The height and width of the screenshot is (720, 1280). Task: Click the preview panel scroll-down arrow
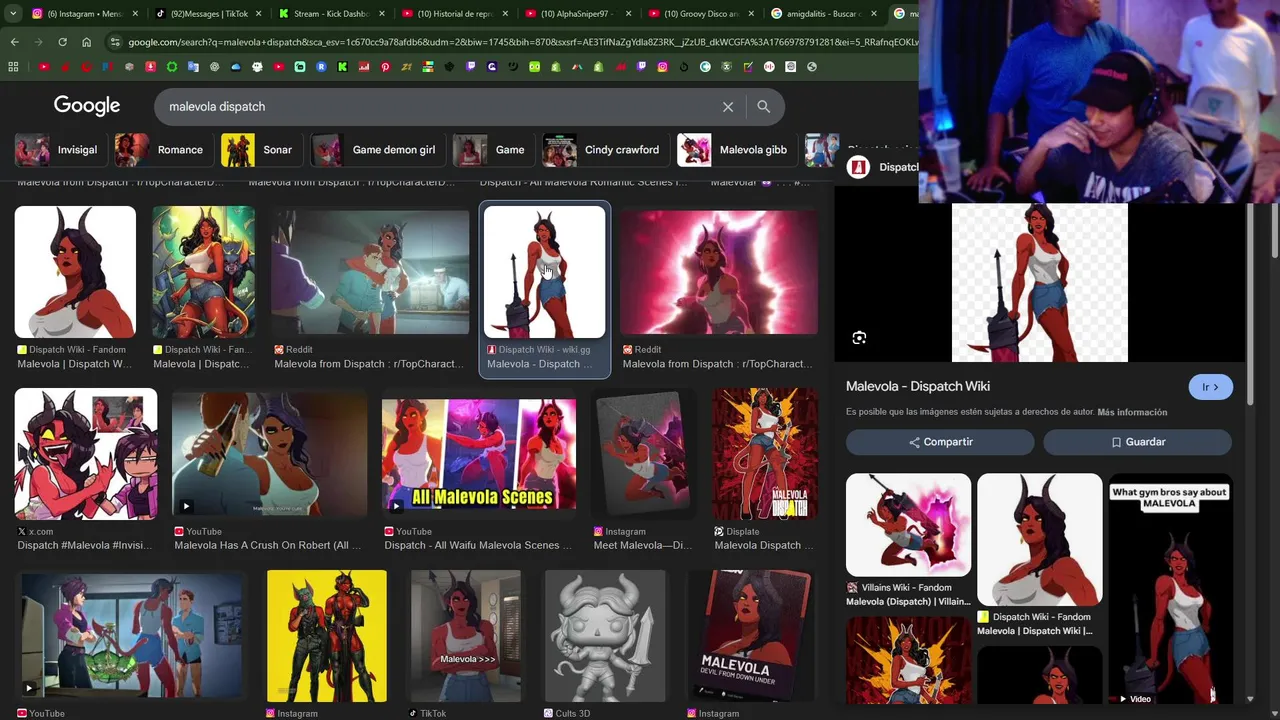[x=1250, y=699]
